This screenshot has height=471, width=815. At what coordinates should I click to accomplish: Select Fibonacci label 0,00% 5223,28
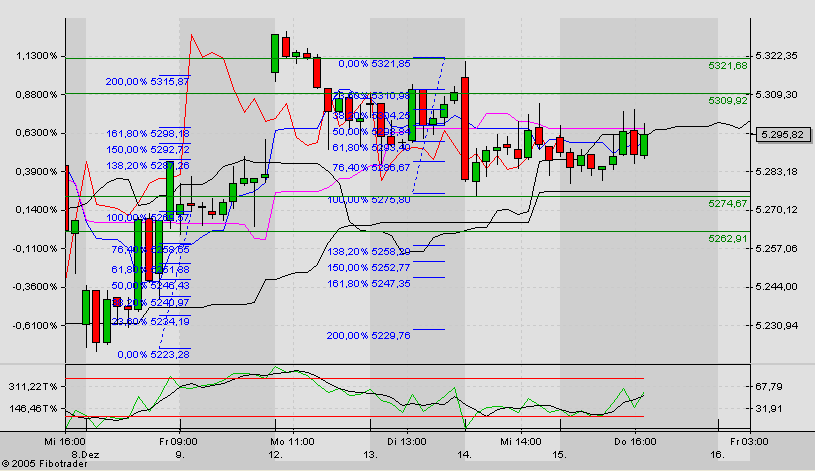click(x=153, y=355)
